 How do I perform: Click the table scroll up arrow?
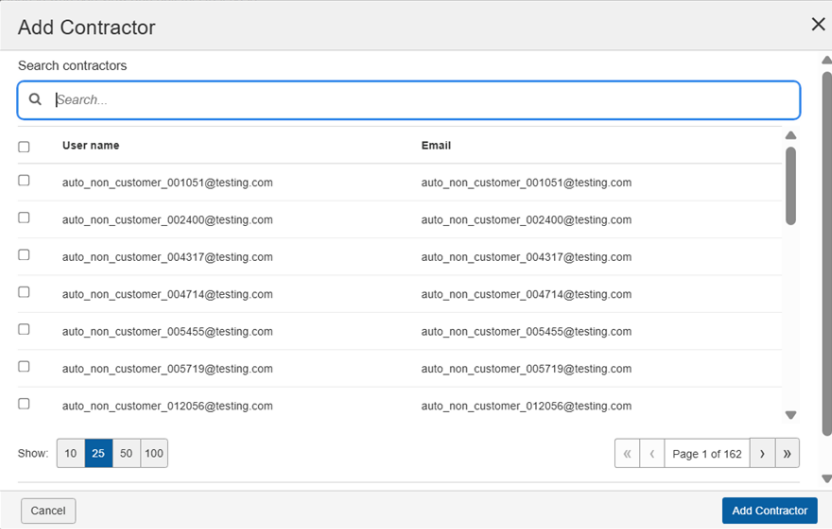790,135
